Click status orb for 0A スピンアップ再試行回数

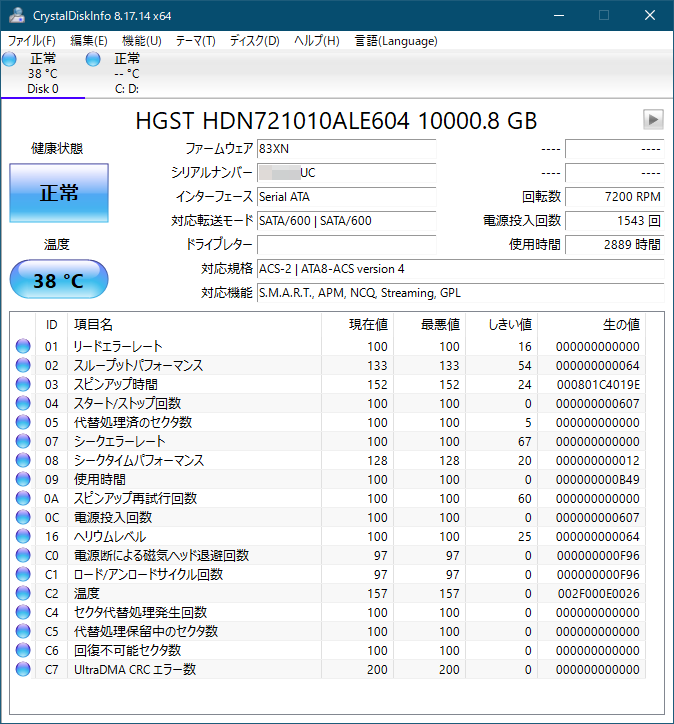[x=23, y=498]
